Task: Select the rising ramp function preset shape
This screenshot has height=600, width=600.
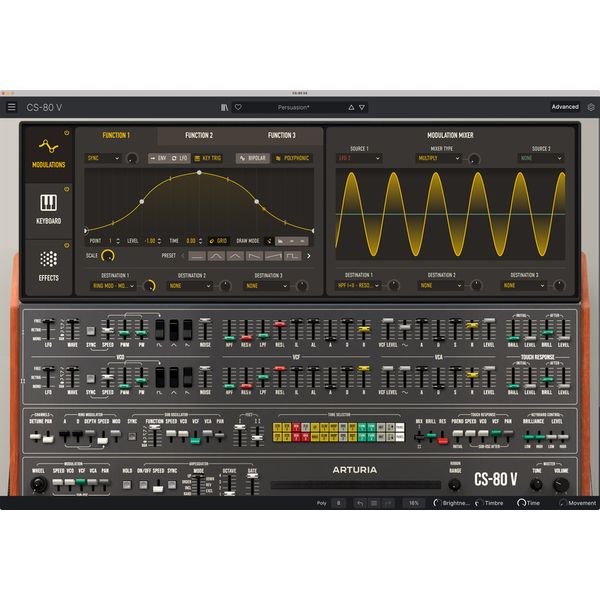Action: coord(274,256)
